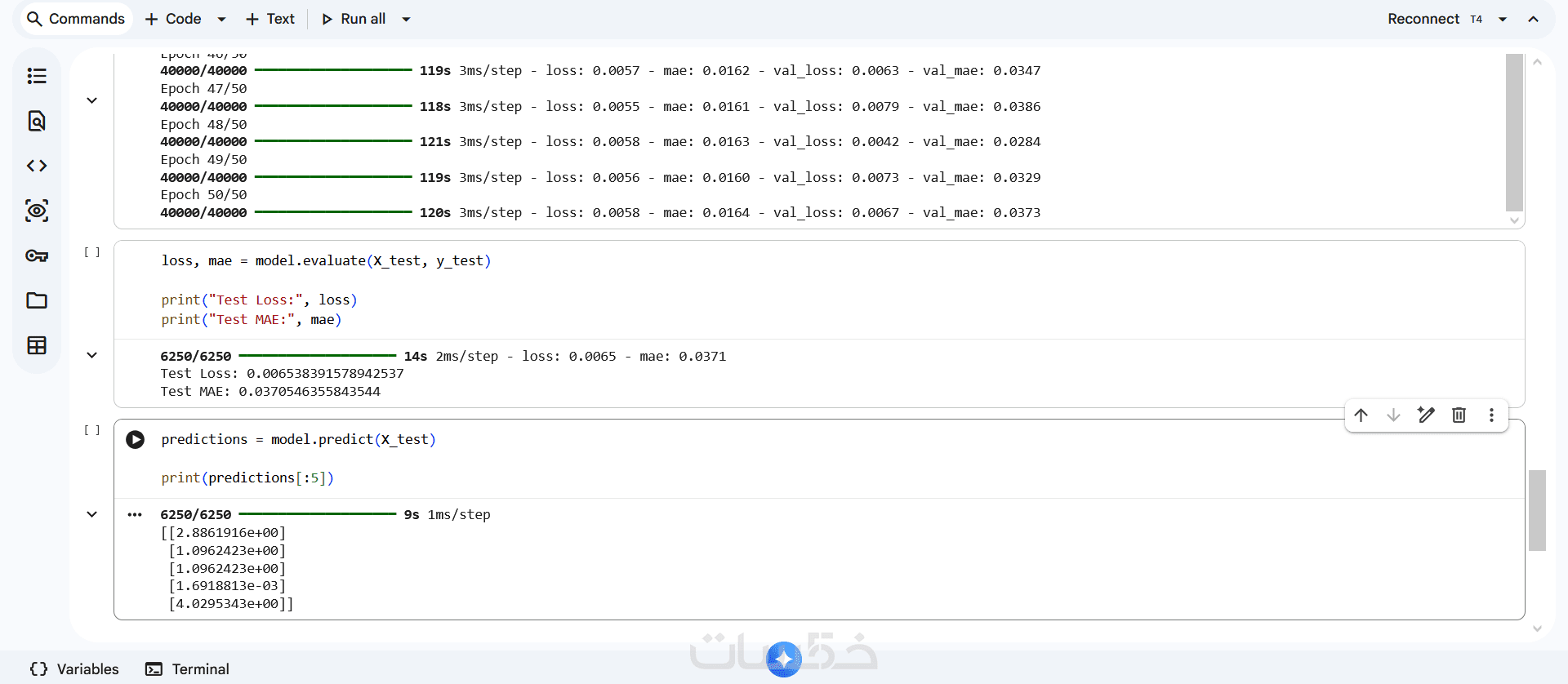This screenshot has height=684, width=1568.
Task: Run all cells in the notebook
Action: click(354, 19)
